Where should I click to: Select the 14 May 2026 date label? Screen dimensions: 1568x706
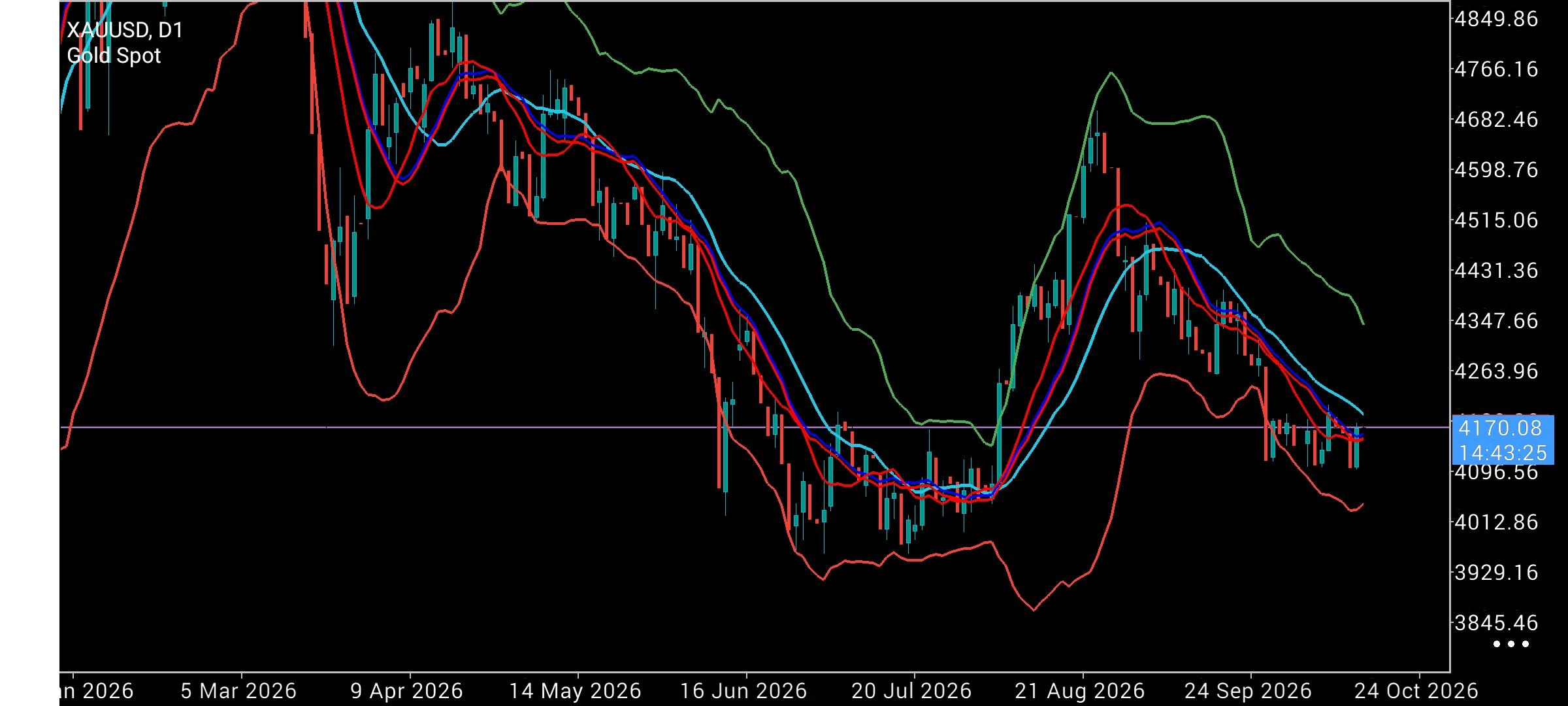575,691
